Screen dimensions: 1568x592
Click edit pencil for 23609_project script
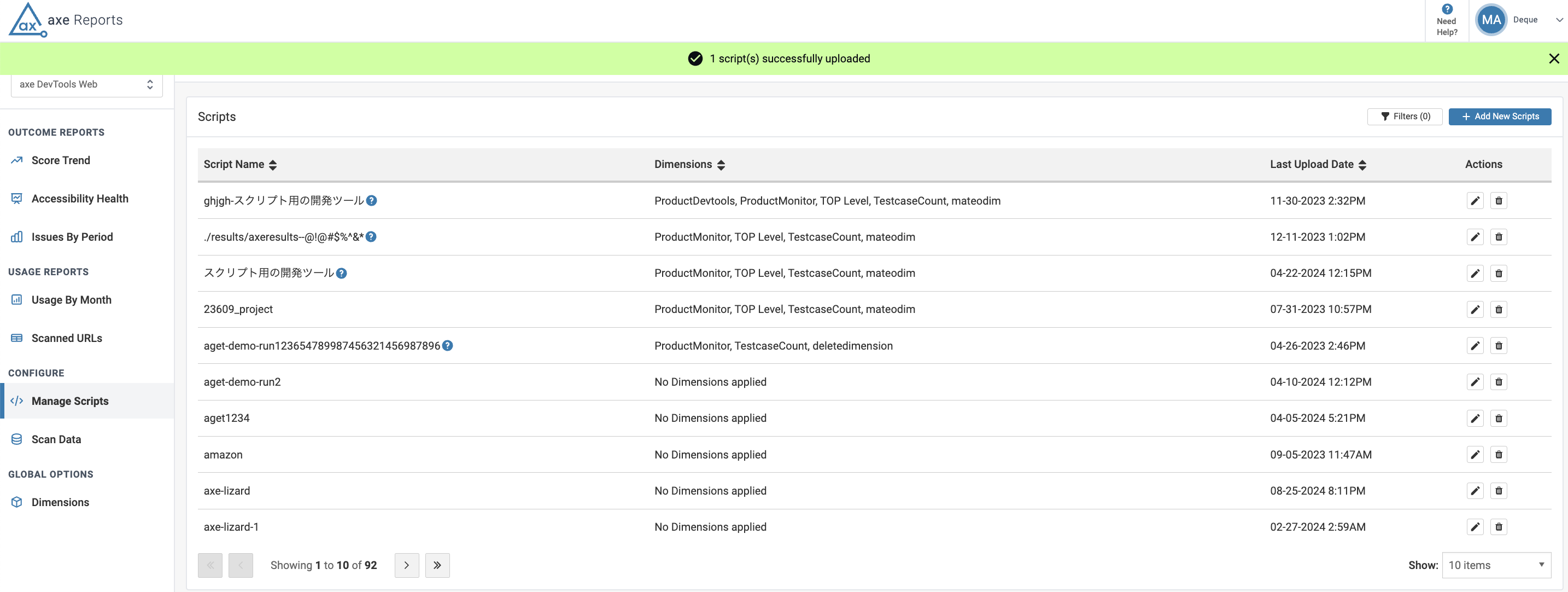pos(1475,309)
